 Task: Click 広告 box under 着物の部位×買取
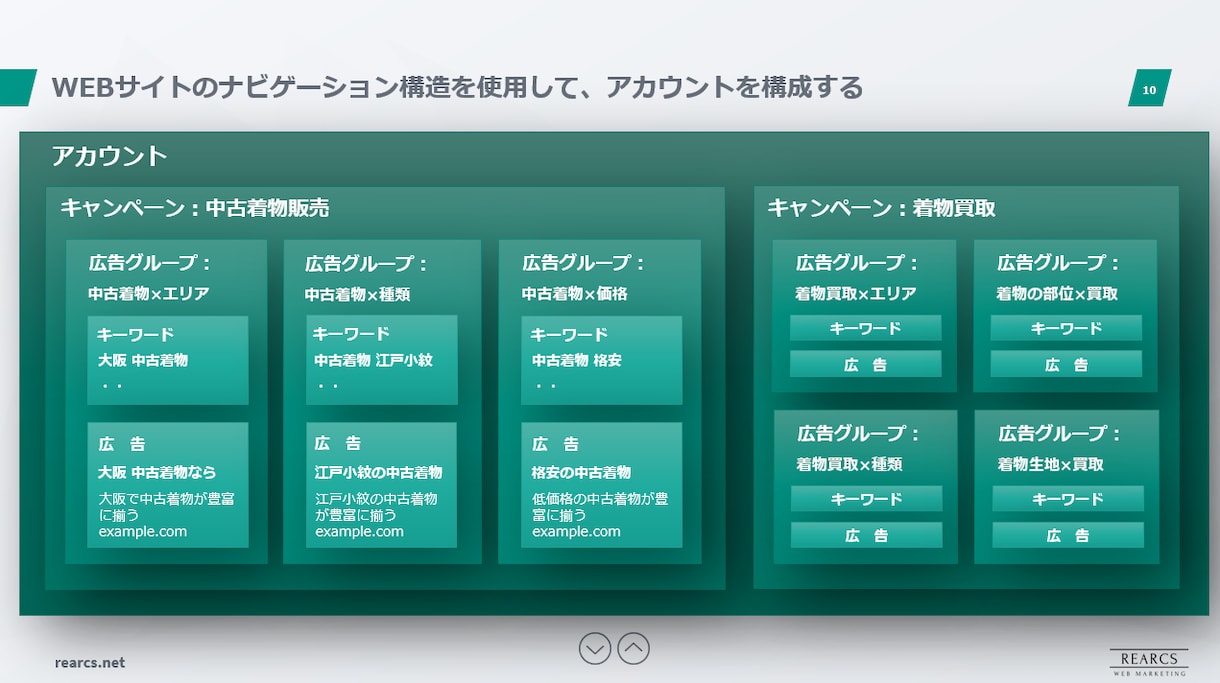coord(1066,364)
